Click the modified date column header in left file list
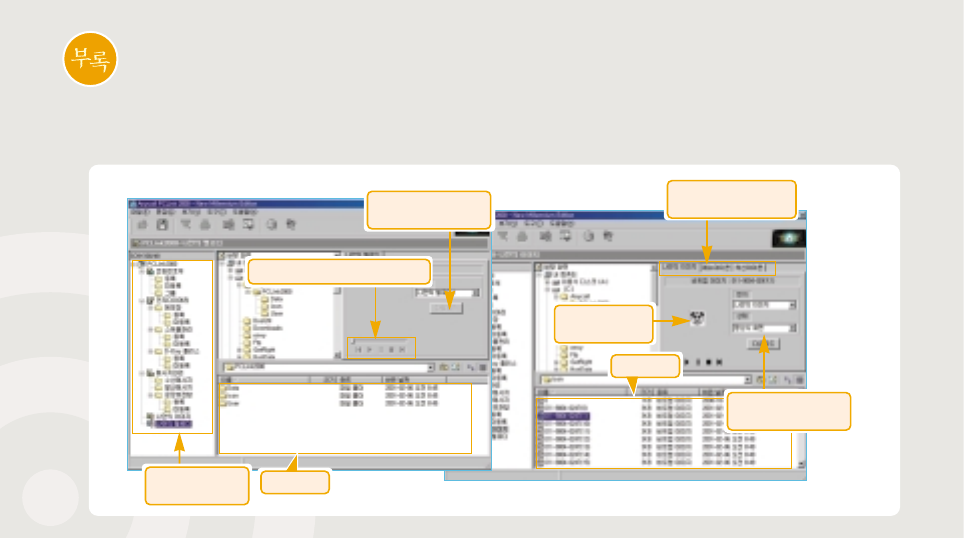 (414, 379)
